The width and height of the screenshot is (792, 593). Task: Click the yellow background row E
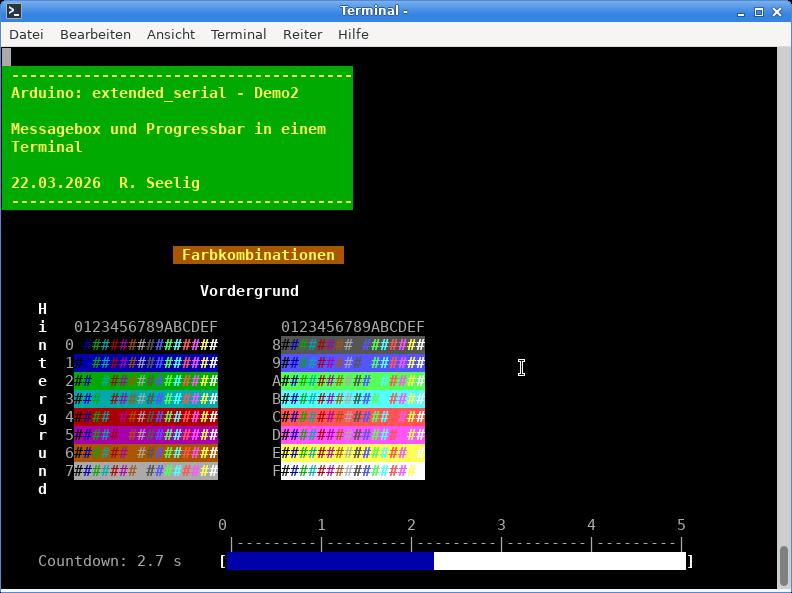(x=352, y=453)
